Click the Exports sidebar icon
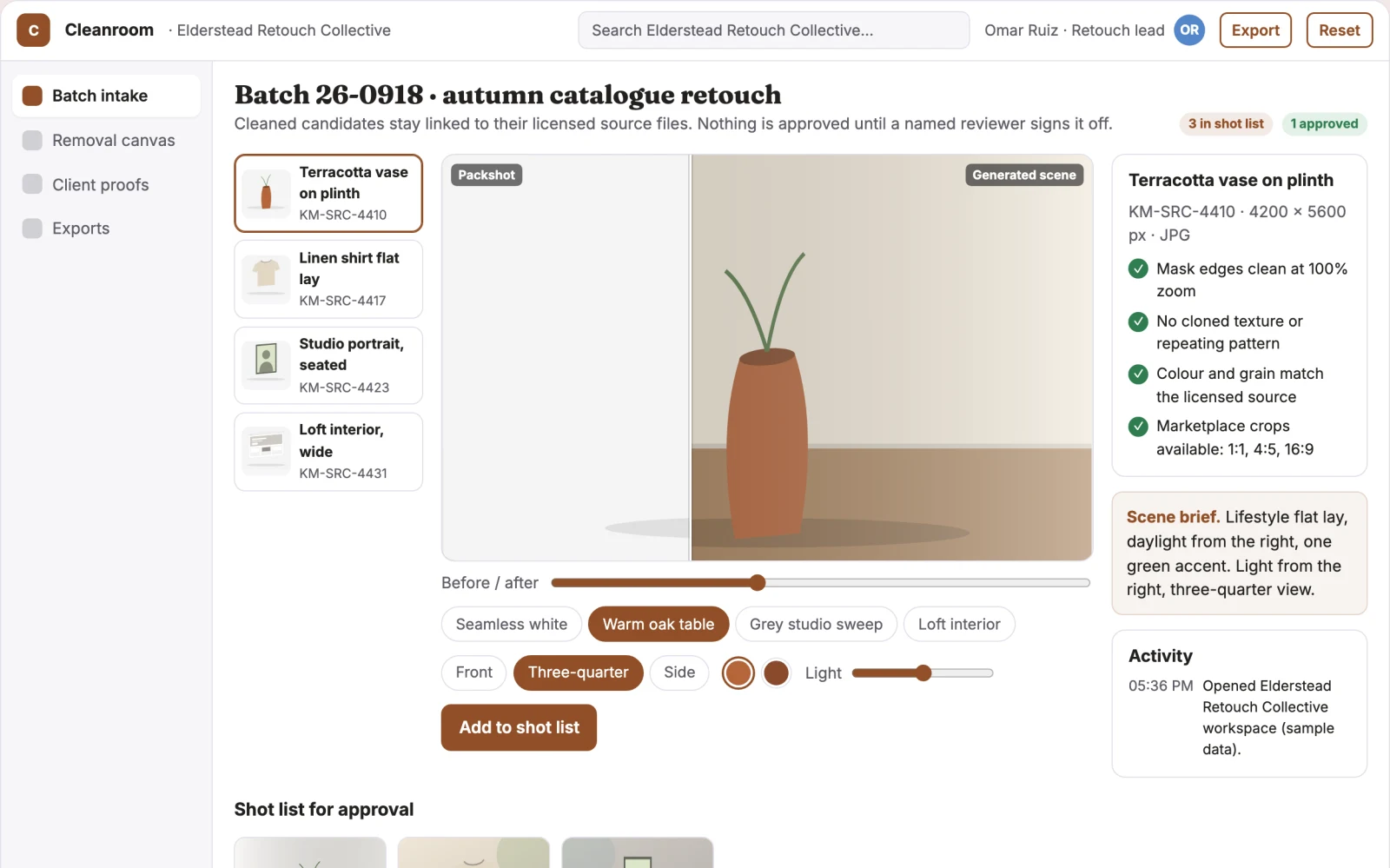Viewport: 1390px width, 868px height. [32, 229]
